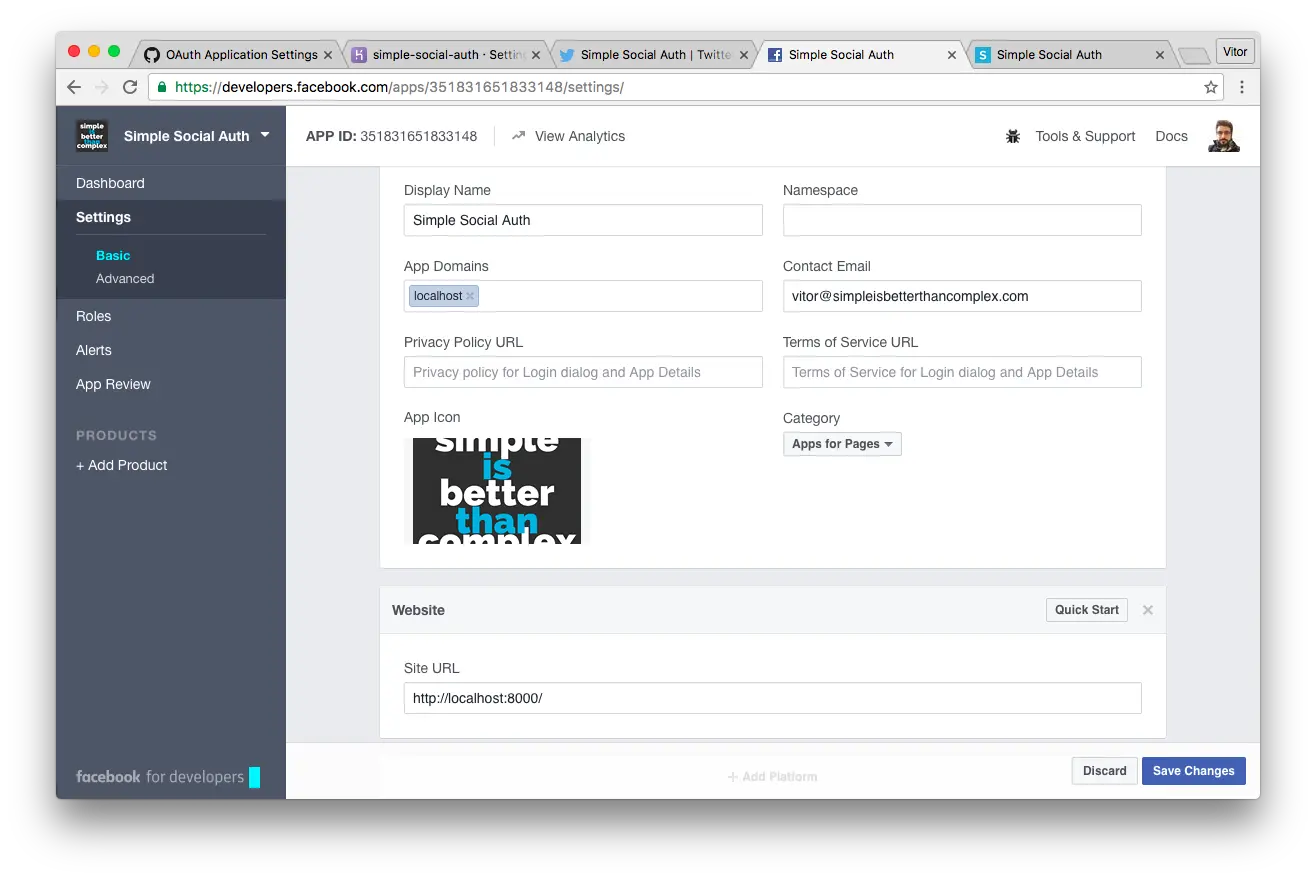Click the Privacy Policy URL field
1316x879 pixels.
583,372
